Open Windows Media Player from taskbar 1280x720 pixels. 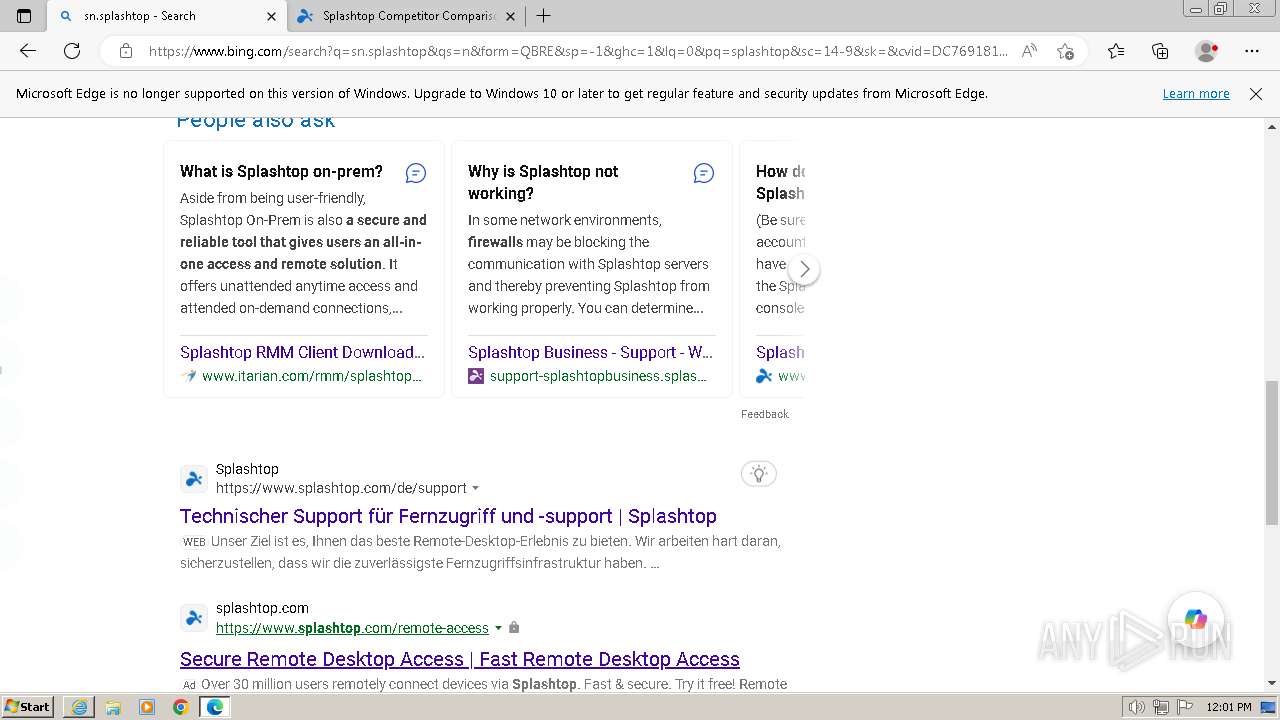(147, 707)
